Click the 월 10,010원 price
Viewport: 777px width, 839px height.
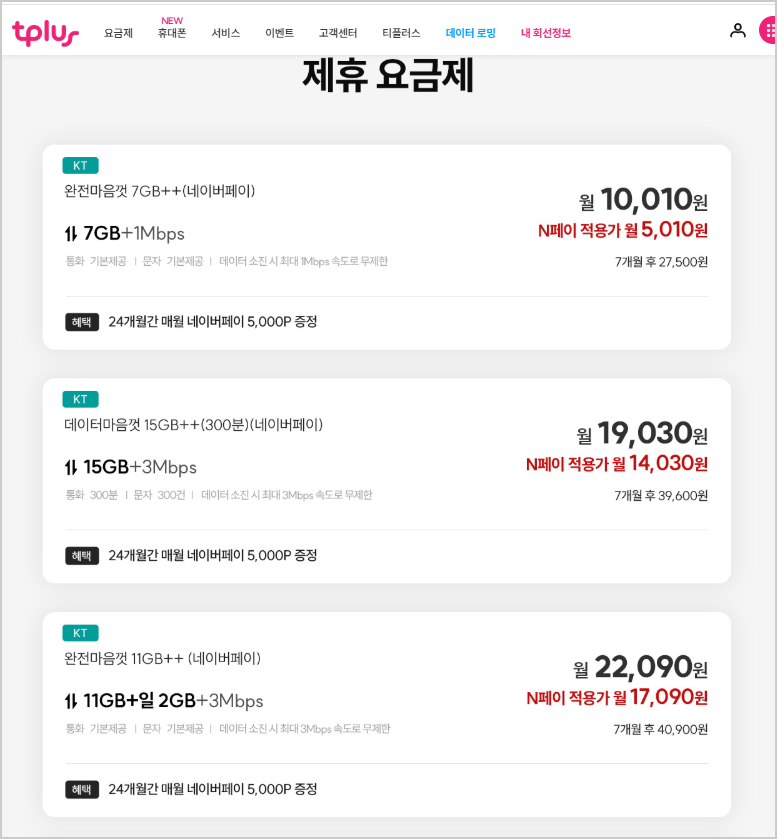pyautogui.click(x=643, y=200)
